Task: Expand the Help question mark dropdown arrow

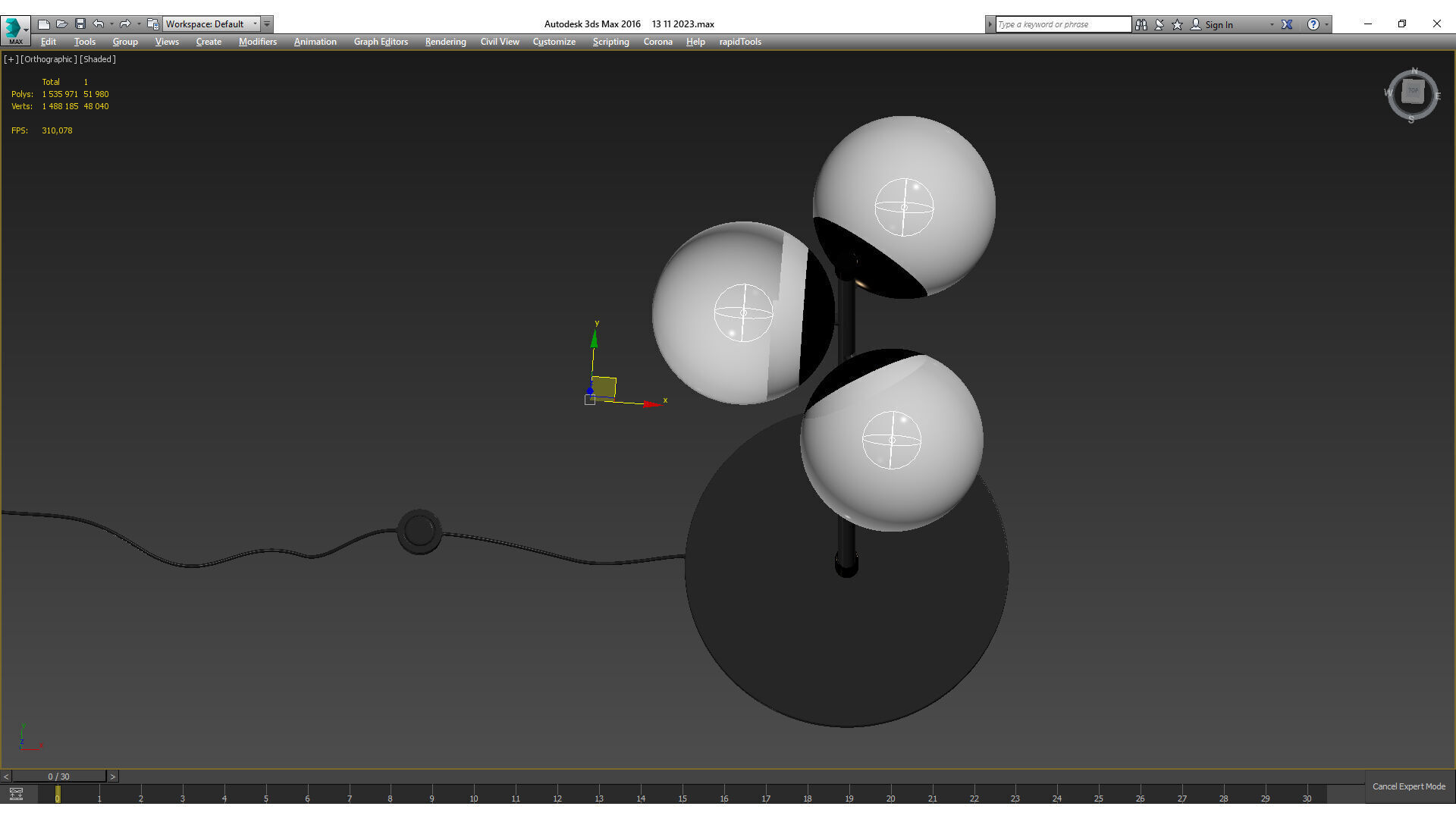Action: pos(1326,24)
